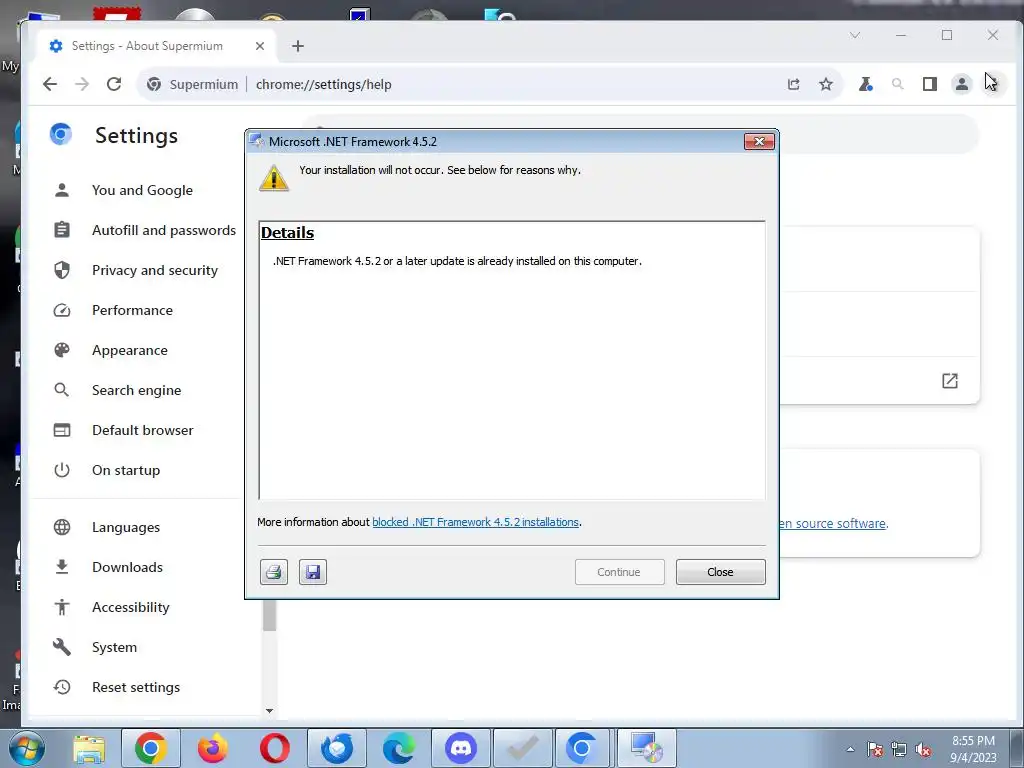The height and width of the screenshot is (768, 1024).
Task: Open Default browser settings
Action: tap(143, 430)
